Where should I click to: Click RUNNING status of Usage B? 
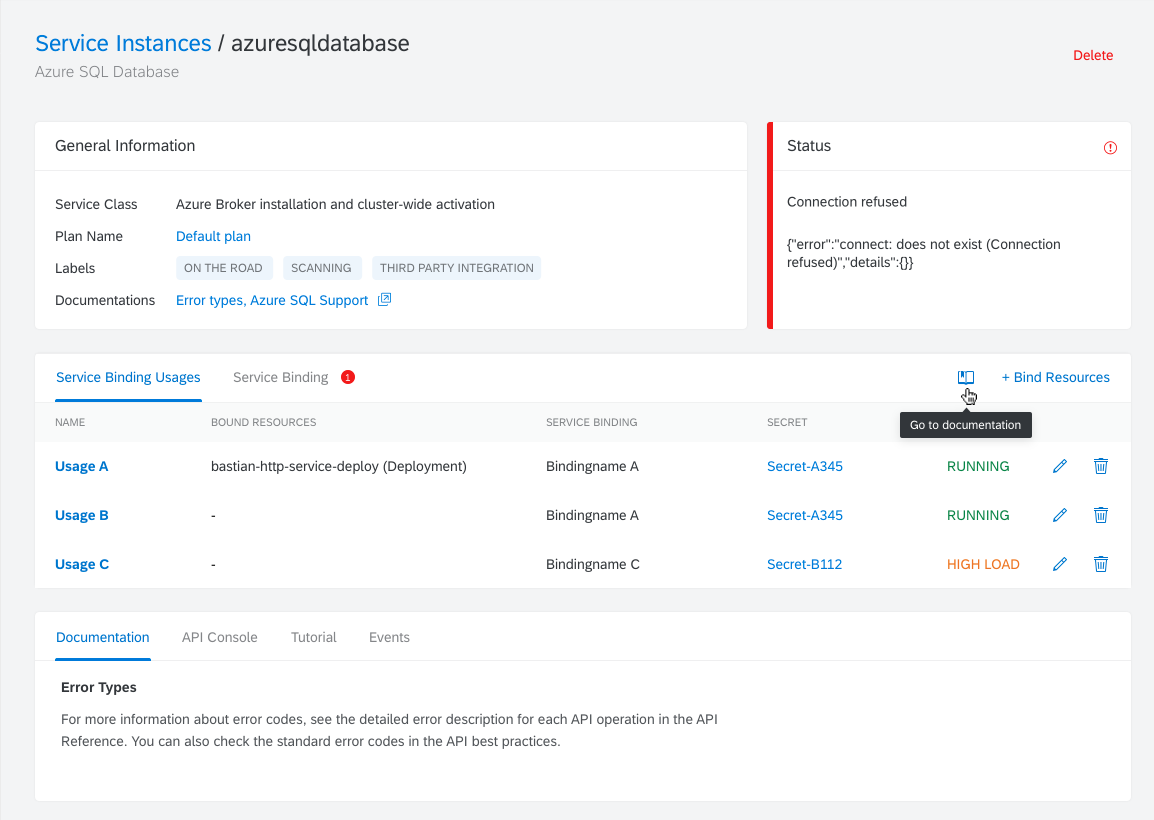tap(978, 515)
